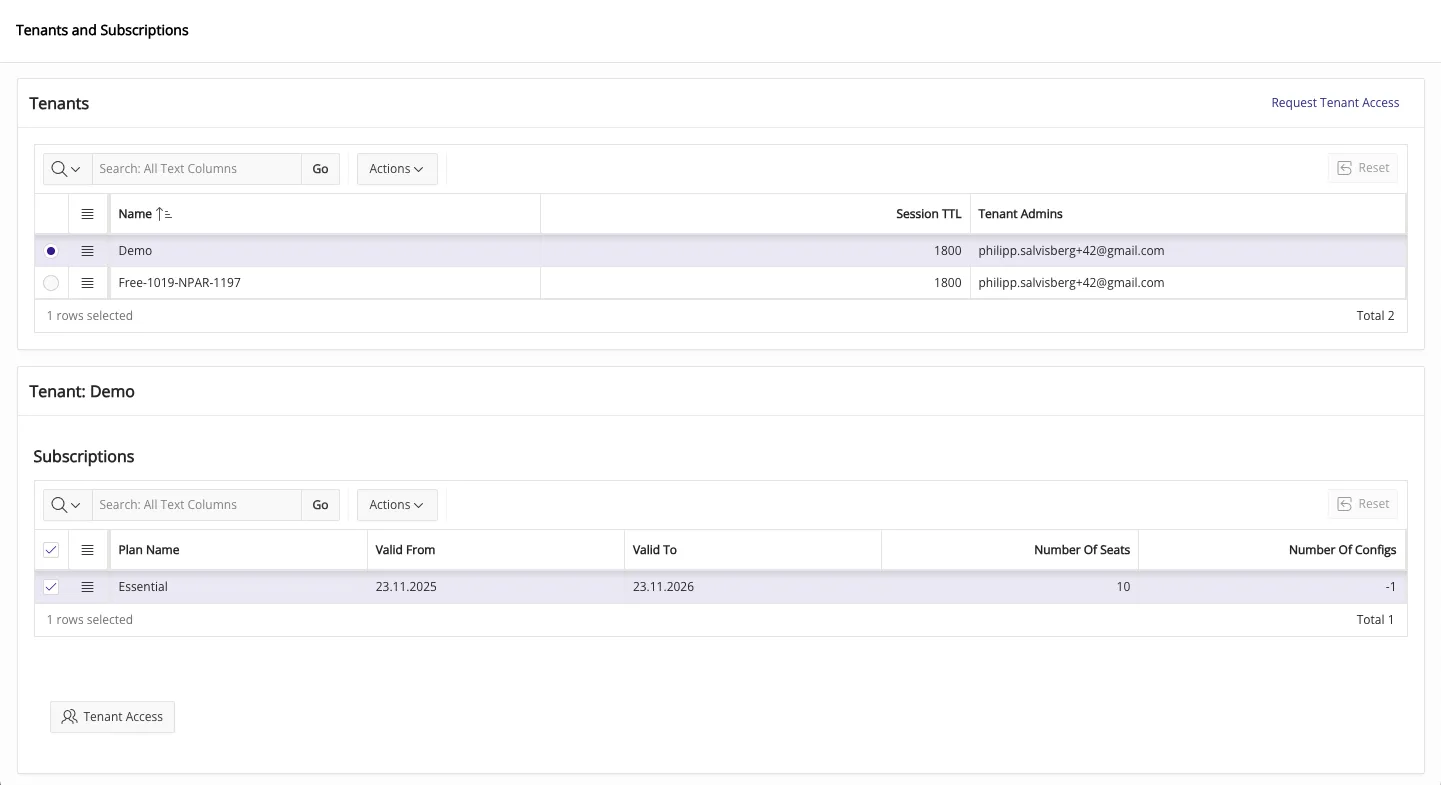The height and width of the screenshot is (785, 1441).
Task: Click the Request Tenant Access link
Action: pyautogui.click(x=1334, y=103)
